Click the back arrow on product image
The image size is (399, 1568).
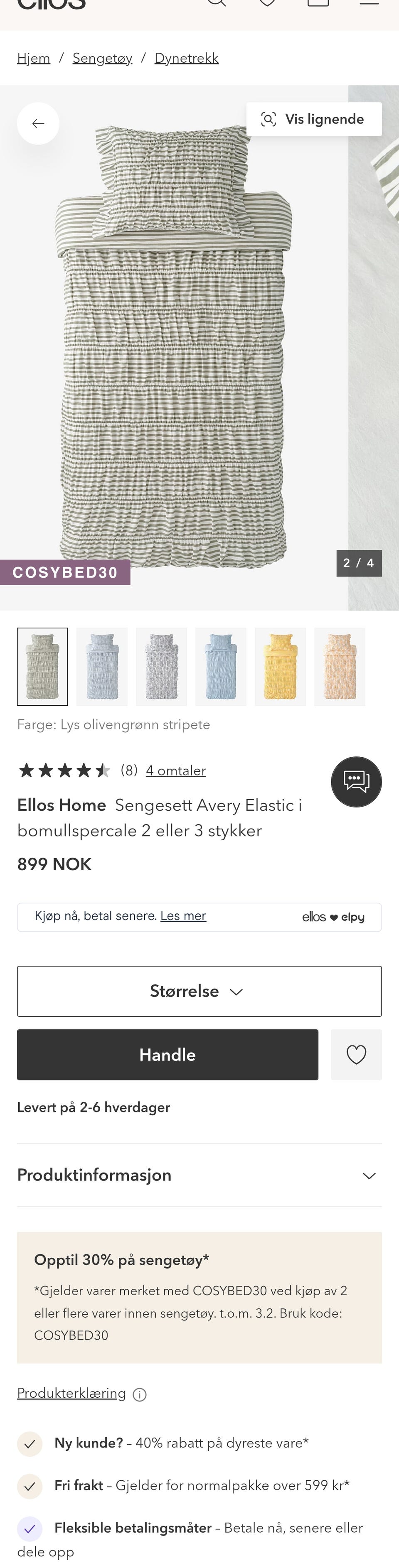point(38,123)
